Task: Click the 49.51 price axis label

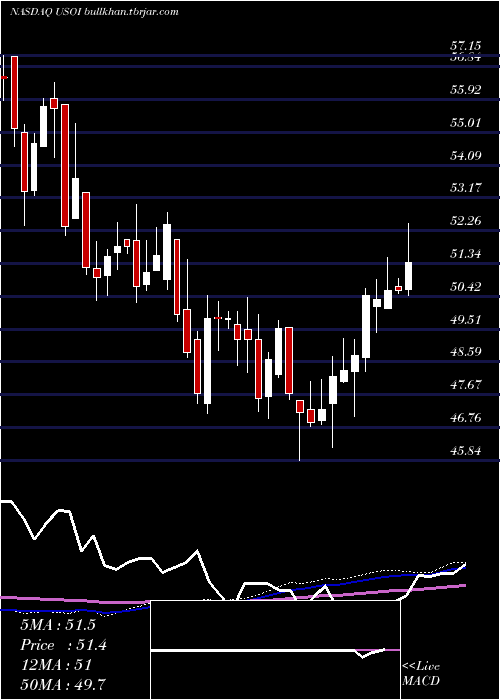Action: click(x=466, y=319)
